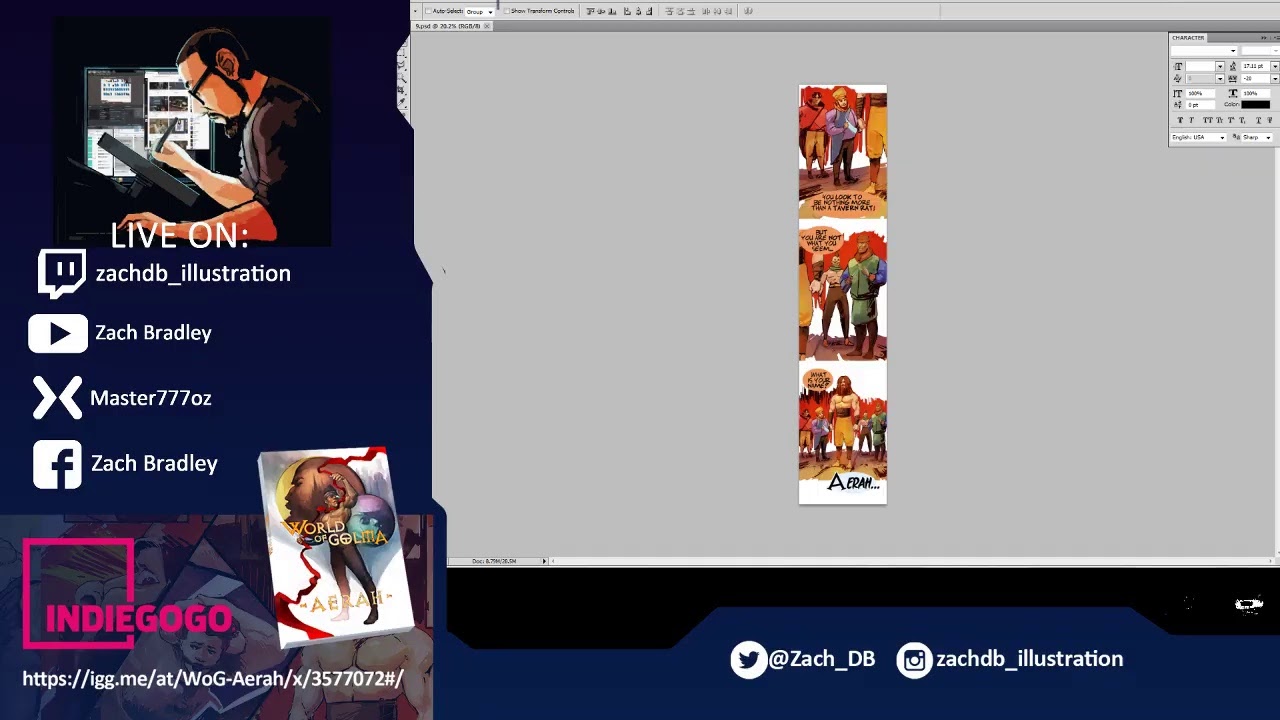Enable the Auto-Select checkbox

pos(429,11)
